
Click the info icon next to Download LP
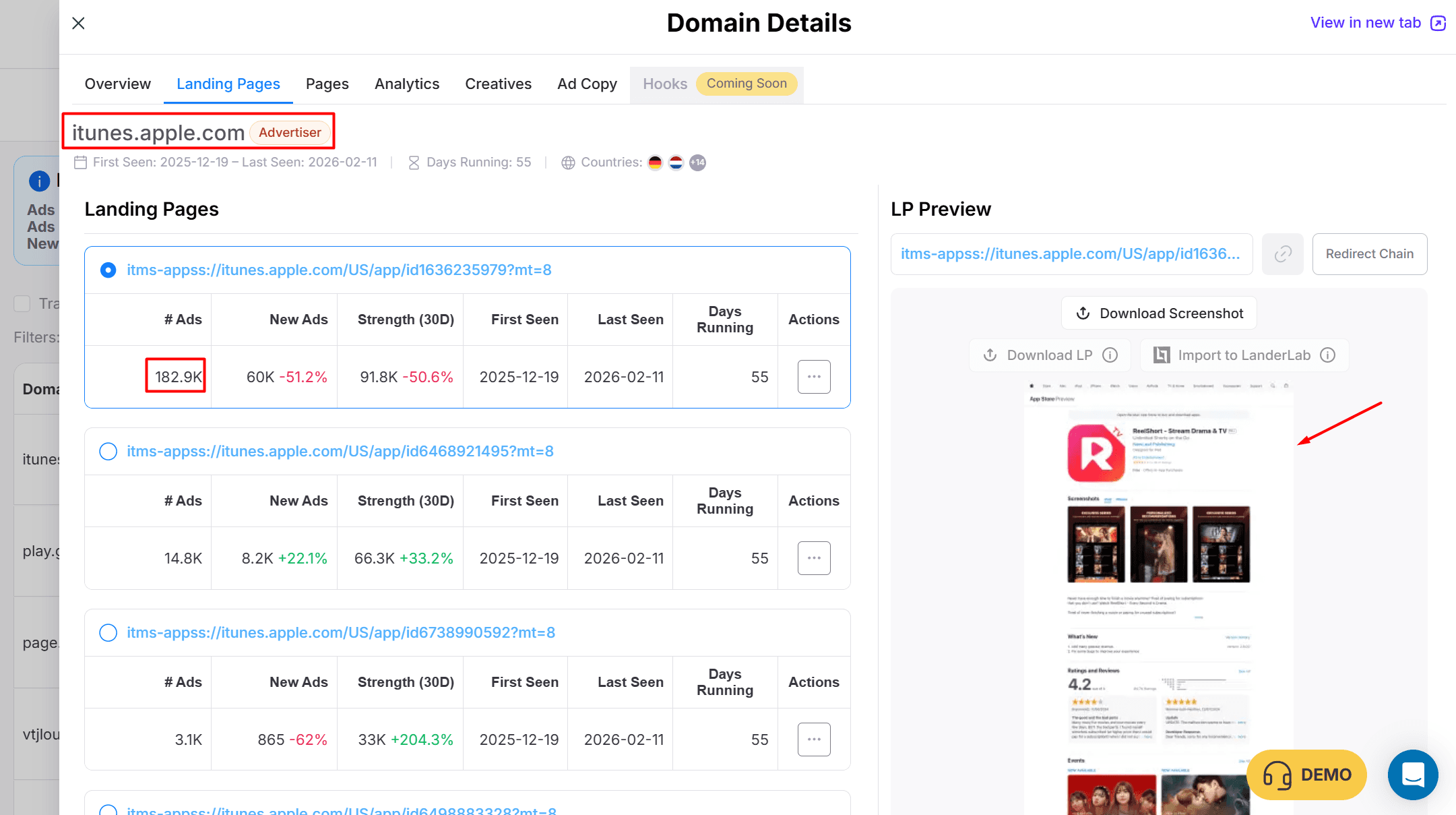coord(1110,355)
